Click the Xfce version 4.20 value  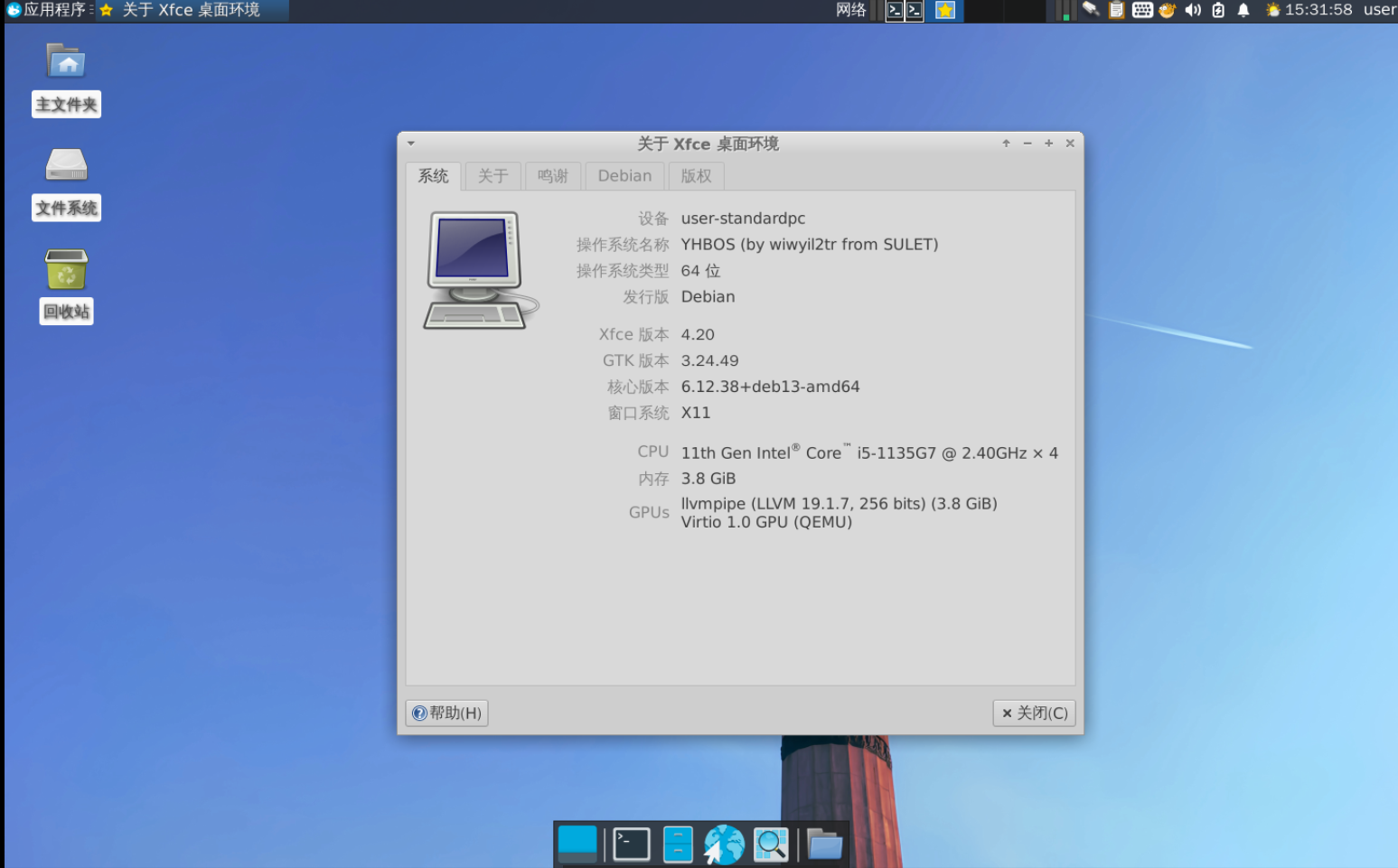click(698, 334)
